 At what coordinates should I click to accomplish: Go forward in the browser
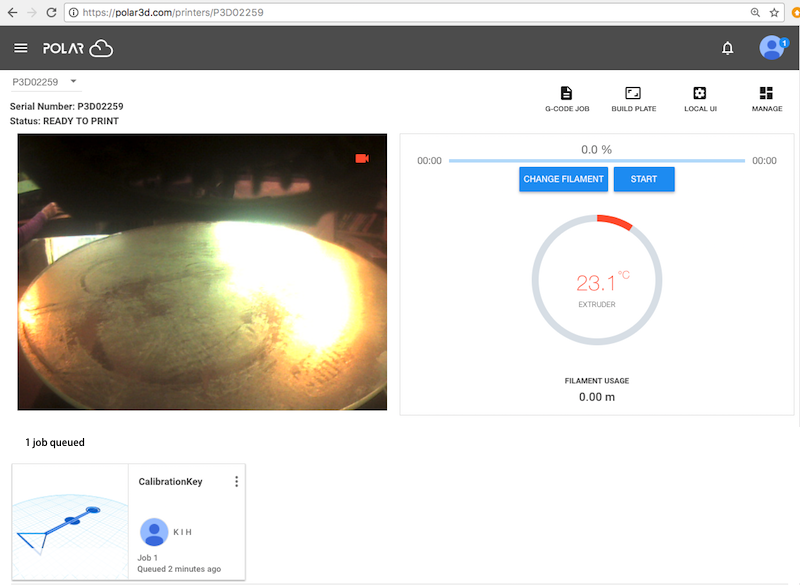point(32,13)
